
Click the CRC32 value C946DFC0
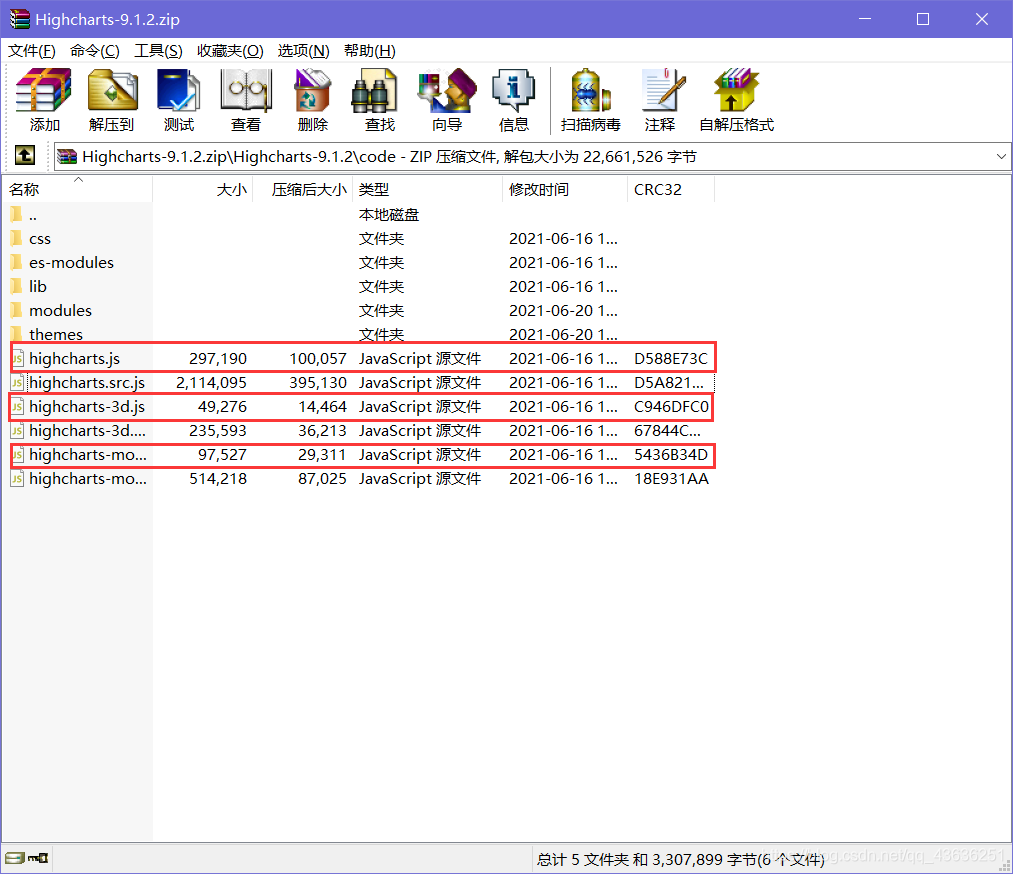[671, 406]
